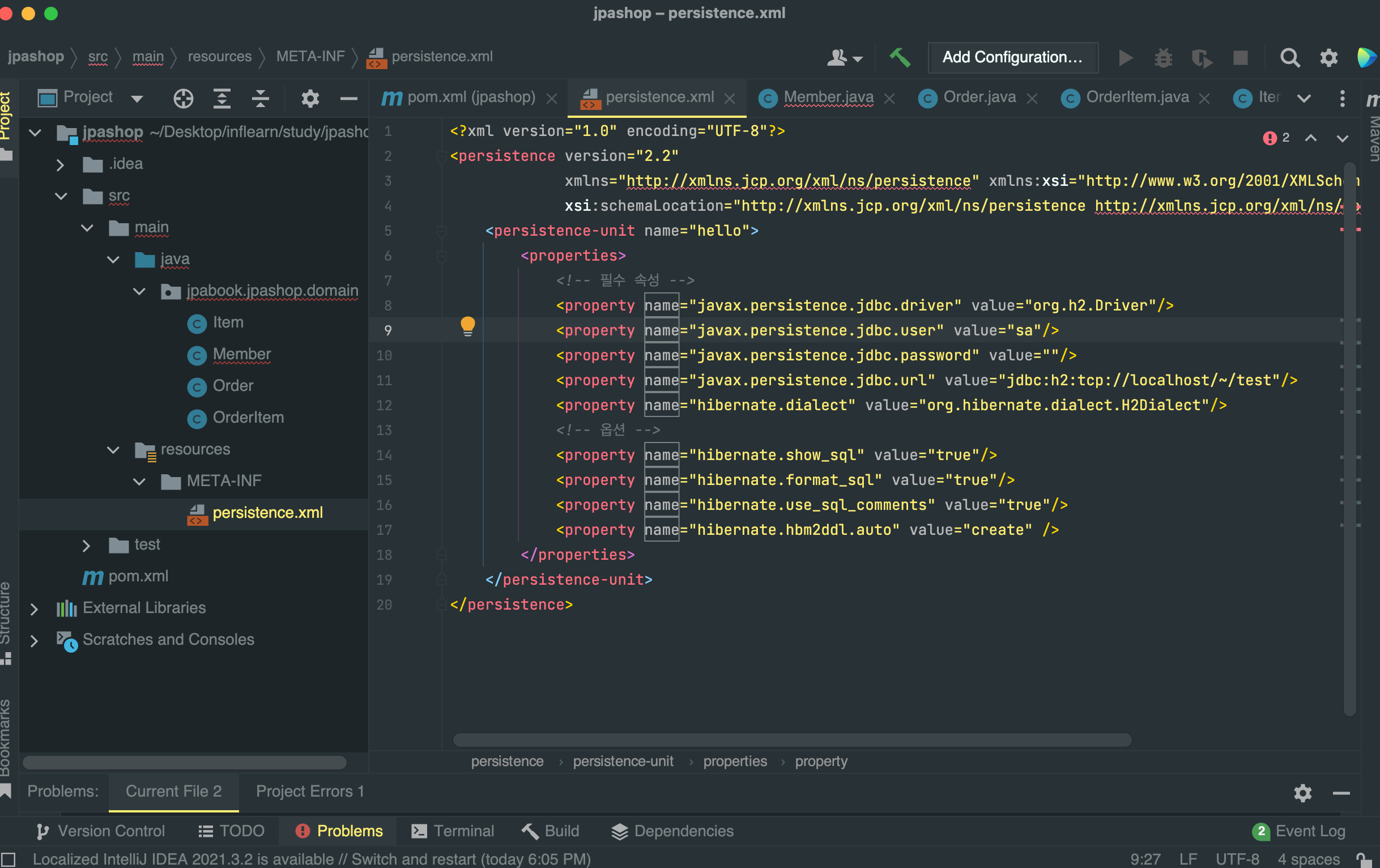Image resolution: width=1380 pixels, height=868 pixels.
Task: Click UTF-8 encoding in status bar
Action: 1238,860
